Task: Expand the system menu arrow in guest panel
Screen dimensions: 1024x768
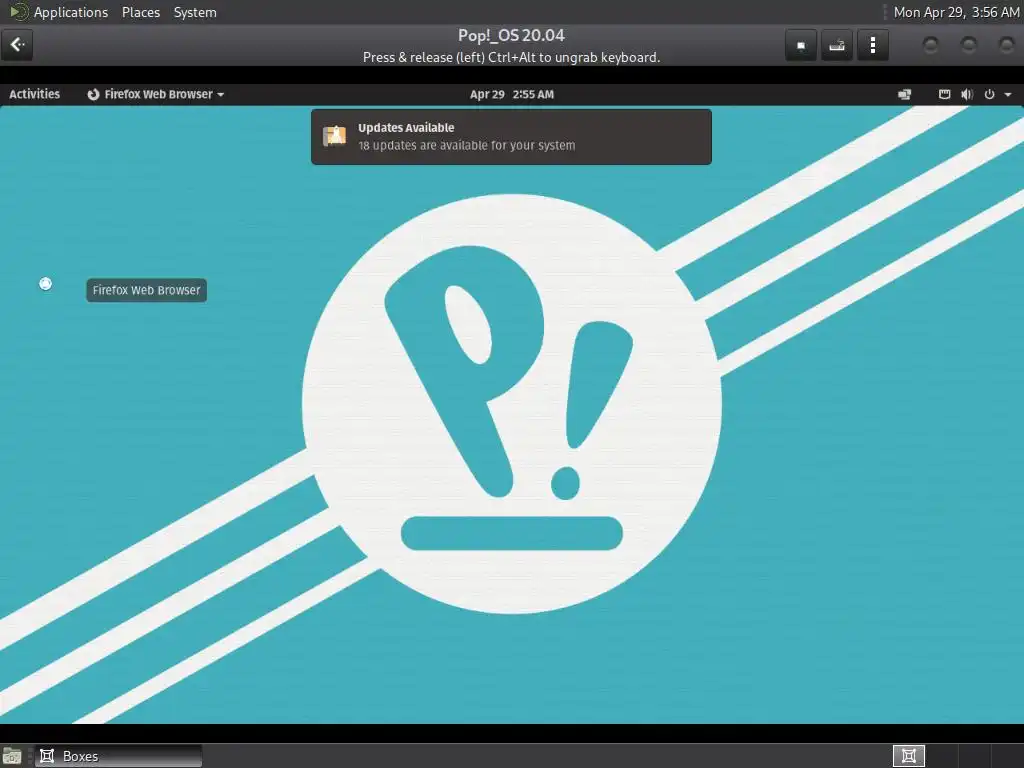Action: 1008,95
